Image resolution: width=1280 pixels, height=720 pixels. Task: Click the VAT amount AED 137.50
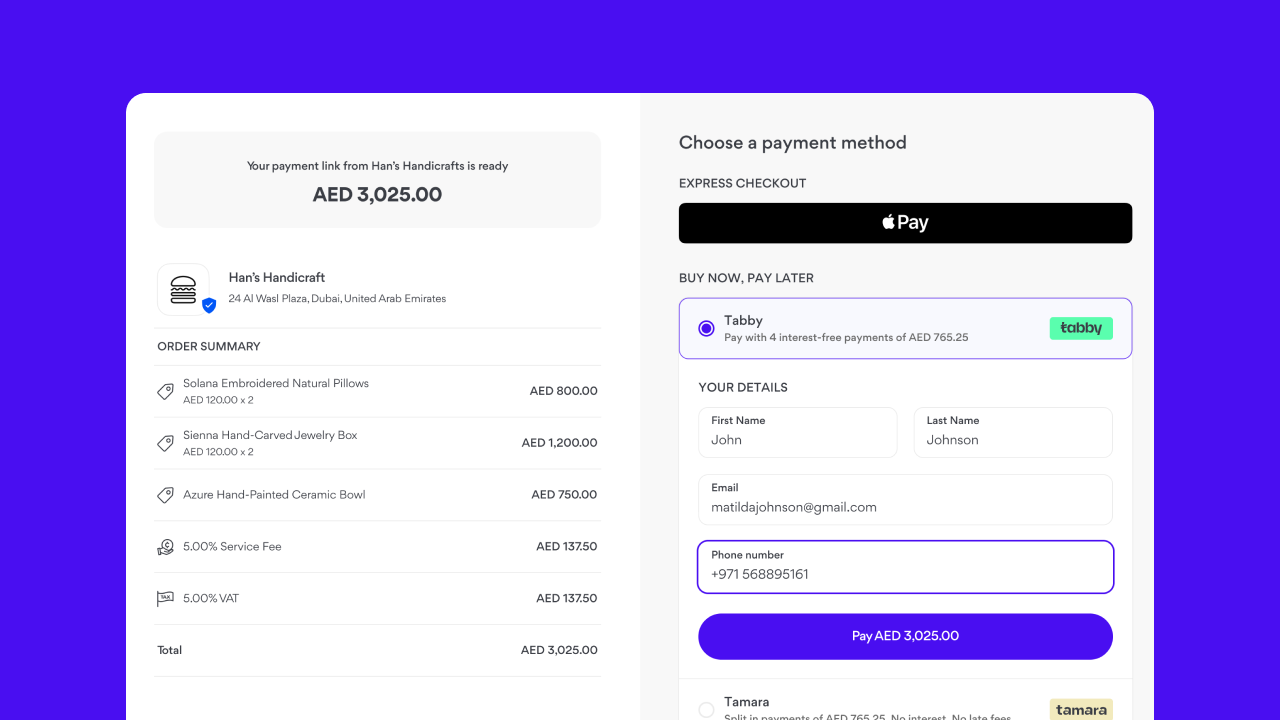(567, 599)
